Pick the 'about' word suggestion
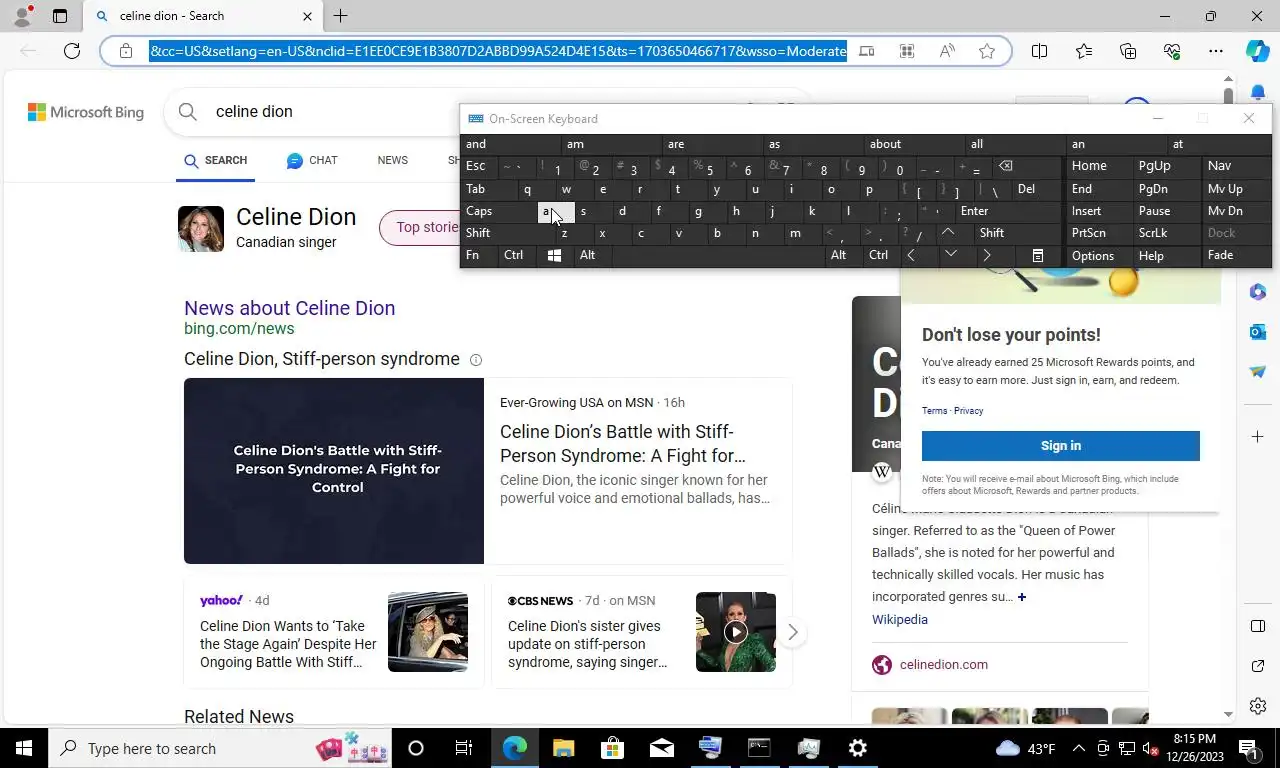This screenshot has width=1280, height=768. click(x=912, y=144)
